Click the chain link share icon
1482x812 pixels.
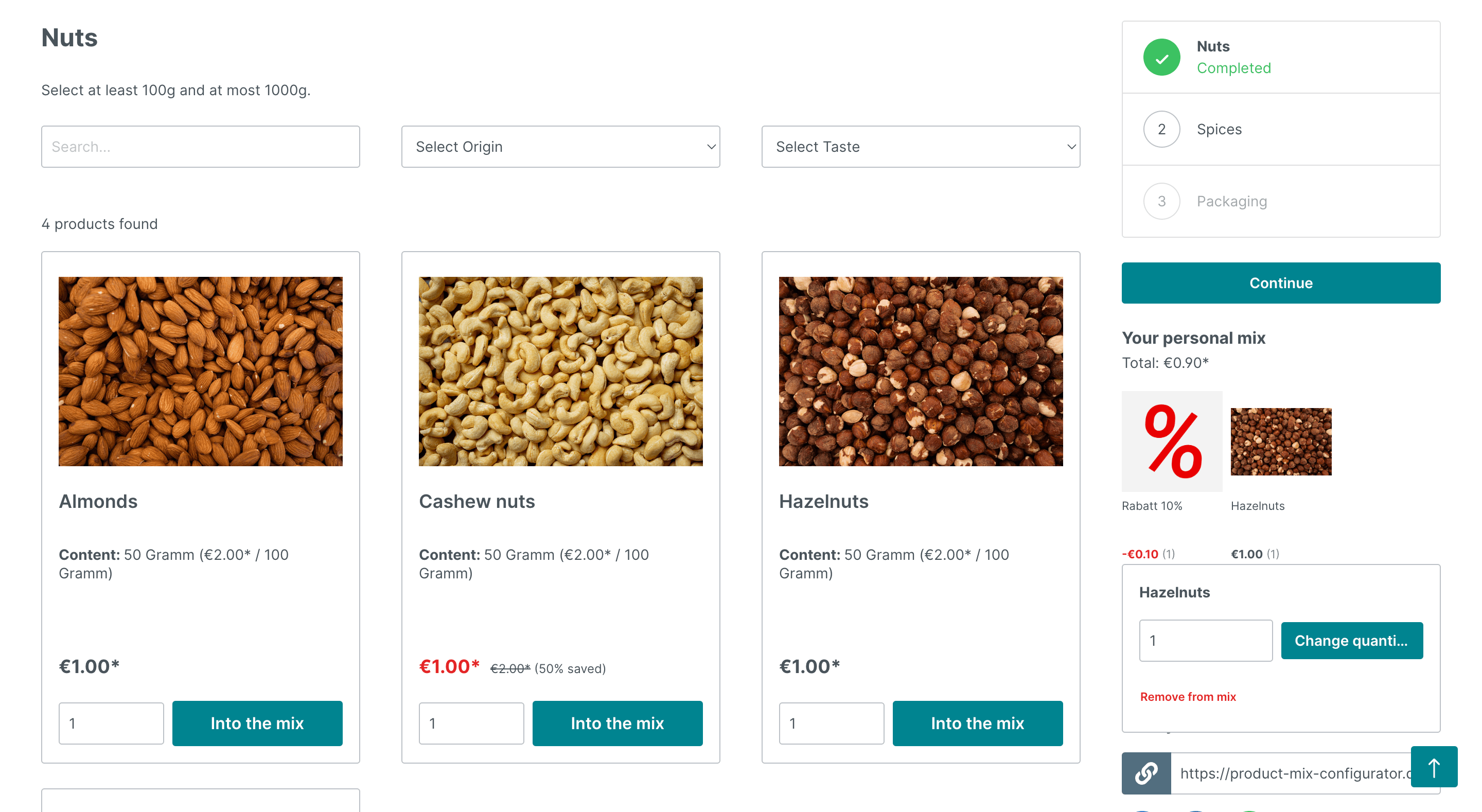[1146, 773]
